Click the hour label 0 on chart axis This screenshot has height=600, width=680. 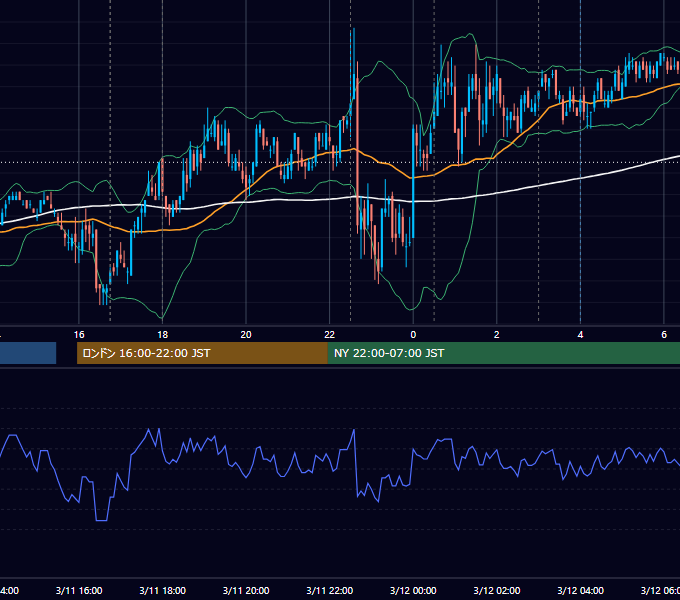click(413, 335)
